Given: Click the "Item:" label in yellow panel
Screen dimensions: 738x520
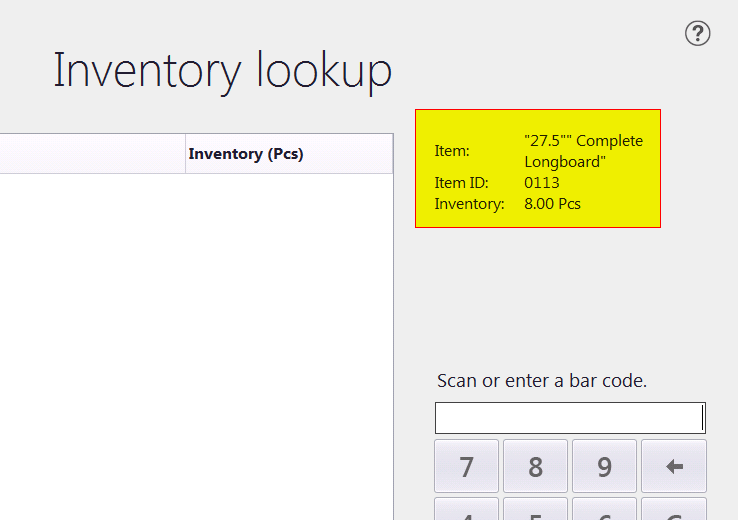Looking at the screenshot, I should point(451,151).
